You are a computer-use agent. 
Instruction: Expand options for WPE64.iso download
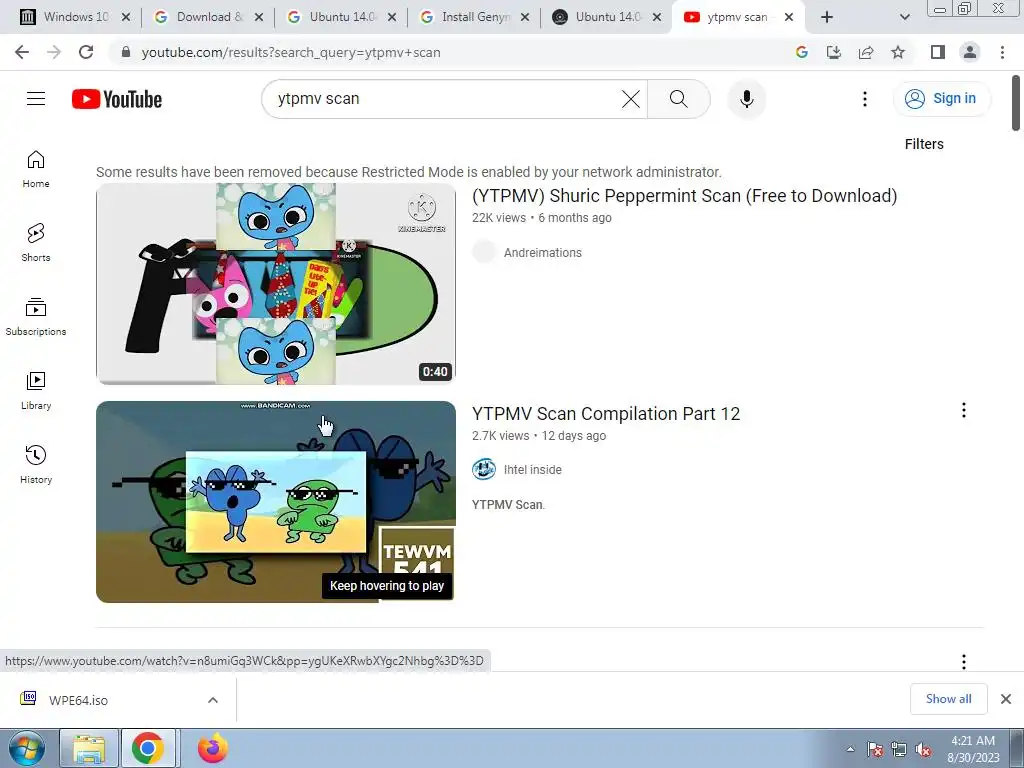[213, 700]
